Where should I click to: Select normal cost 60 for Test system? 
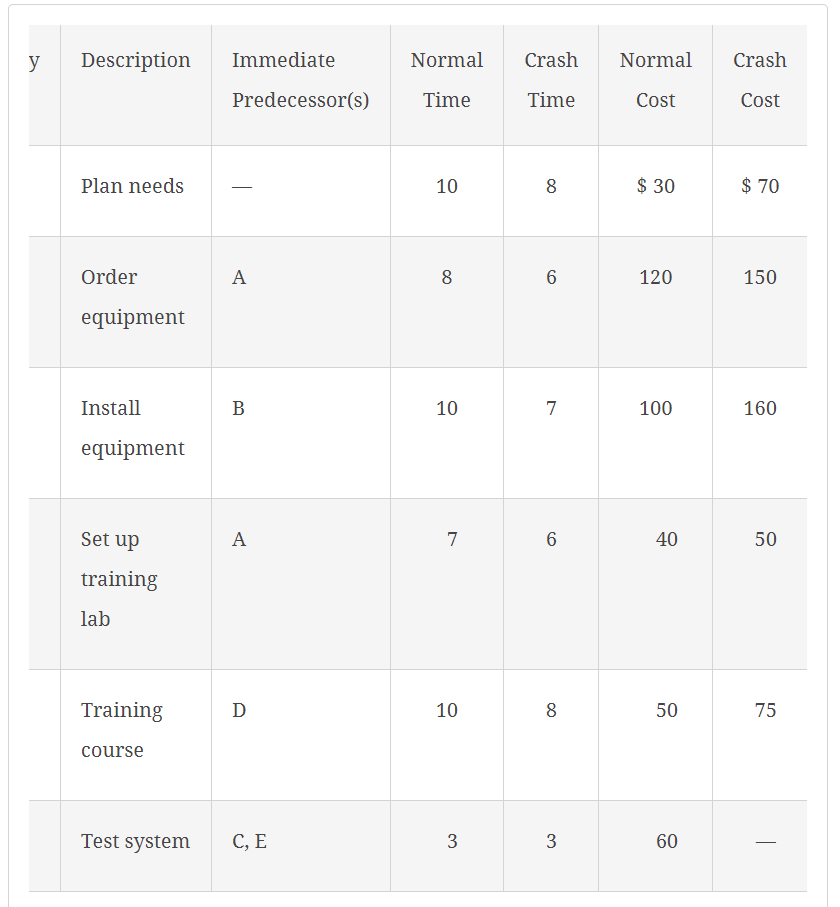click(666, 841)
